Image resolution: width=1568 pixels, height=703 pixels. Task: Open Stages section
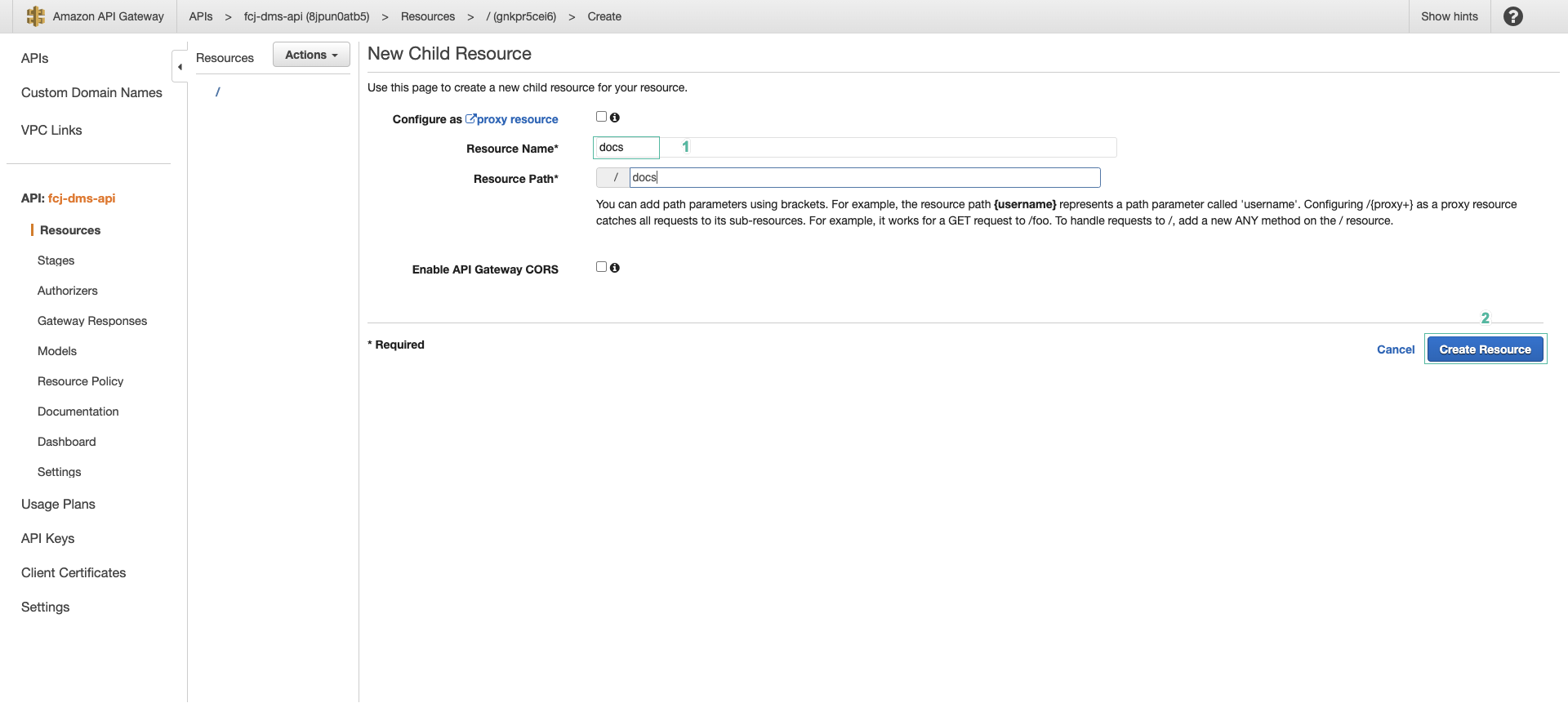click(56, 260)
